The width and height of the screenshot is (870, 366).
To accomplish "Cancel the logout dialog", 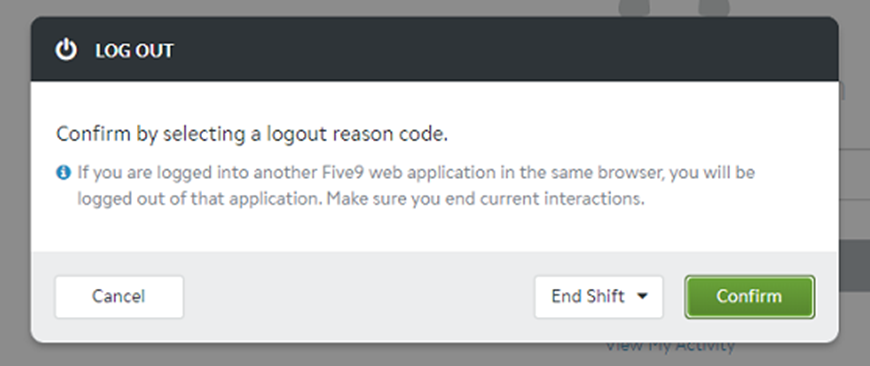I will 119,297.
